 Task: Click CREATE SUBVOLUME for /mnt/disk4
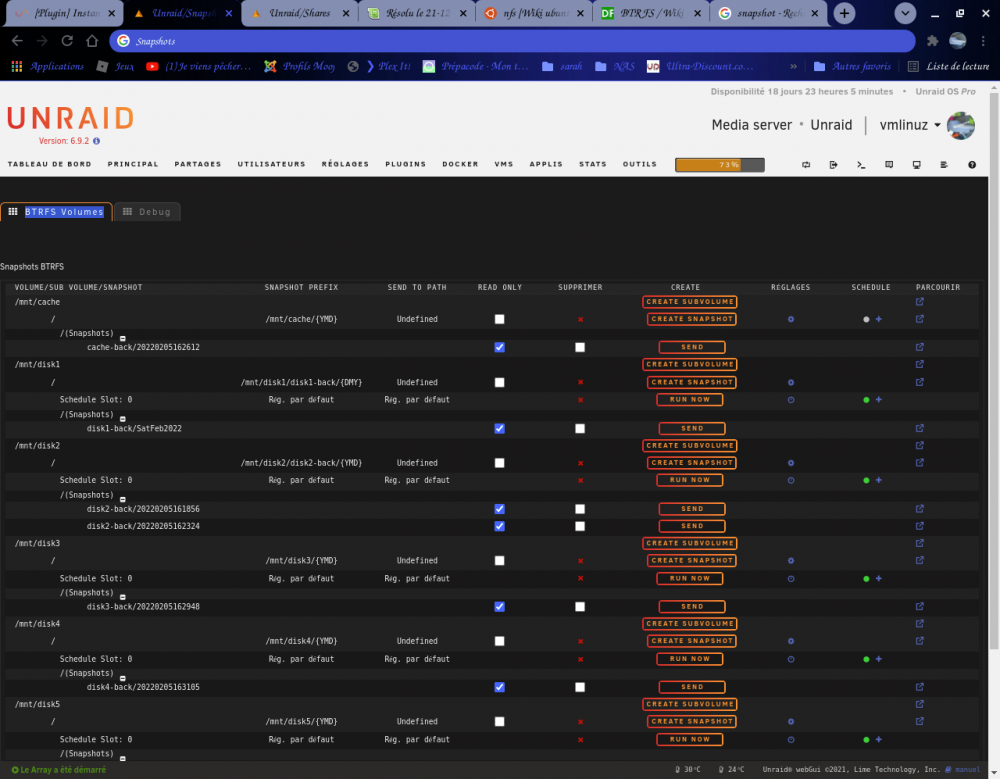(x=689, y=623)
